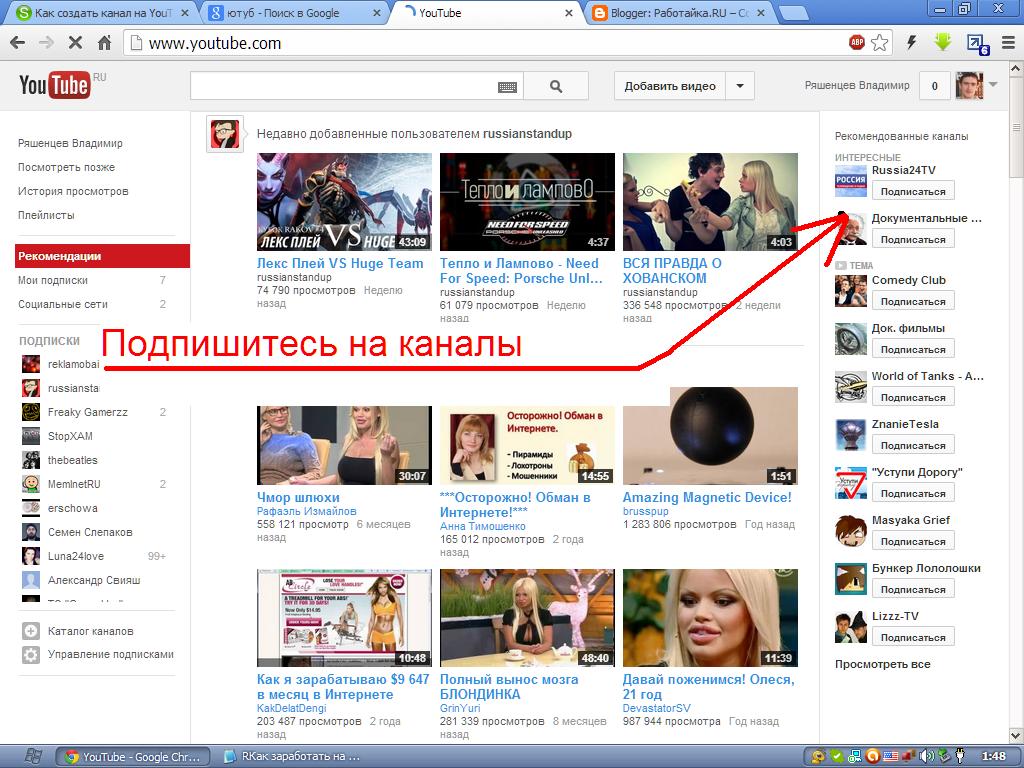Subscribe to Russia24TV
The image size is (1024, 768).
(913, 191)
